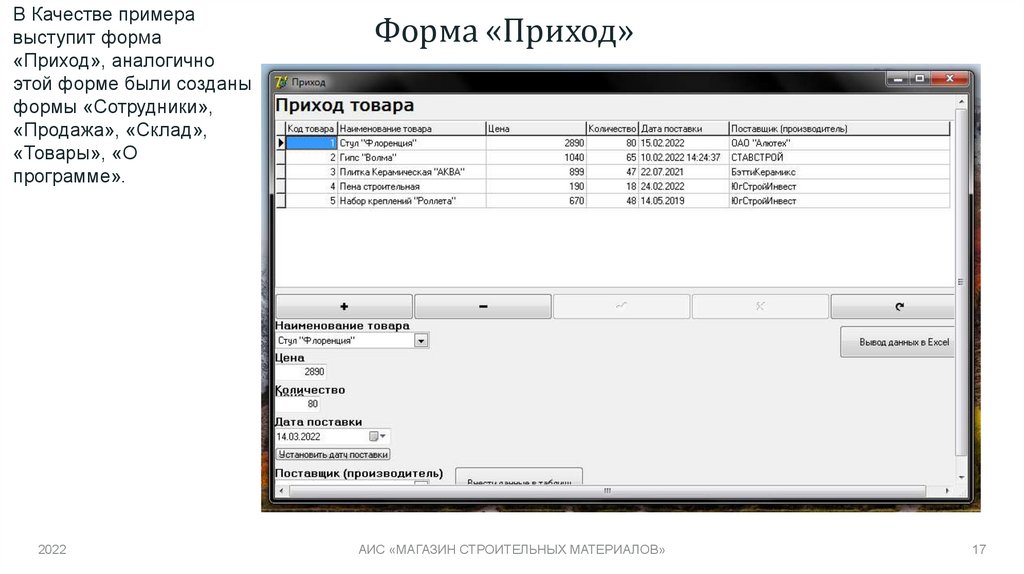Image resolution: width=1024 pixels, height=574 pixels.
Task: Select the cell Набор креплений "Роллета"
Action: pyautogui.click(x=411, y=200)
